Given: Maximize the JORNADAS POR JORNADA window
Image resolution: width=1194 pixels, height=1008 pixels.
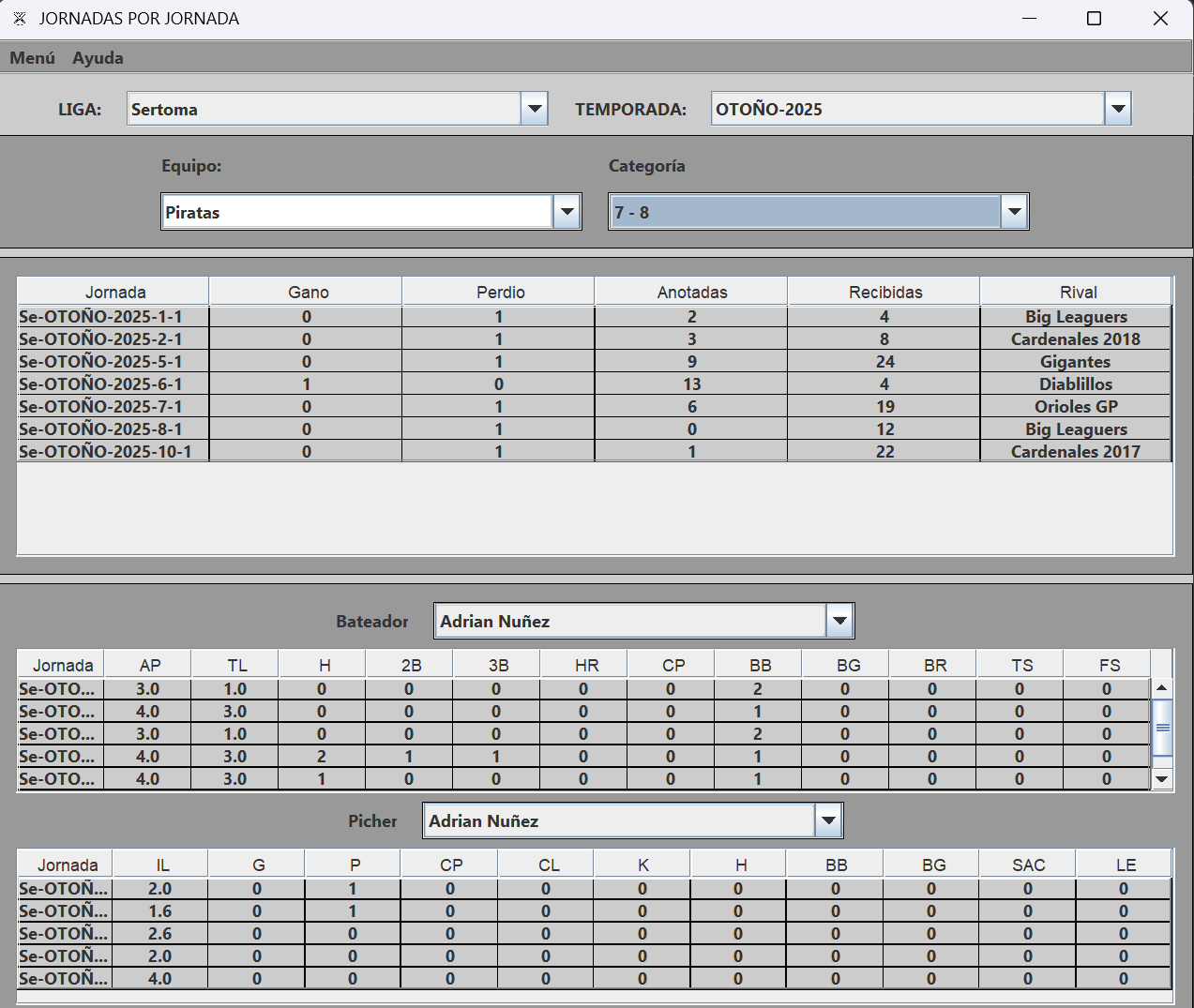Looking at the screenshot, I should point(1094,19).
